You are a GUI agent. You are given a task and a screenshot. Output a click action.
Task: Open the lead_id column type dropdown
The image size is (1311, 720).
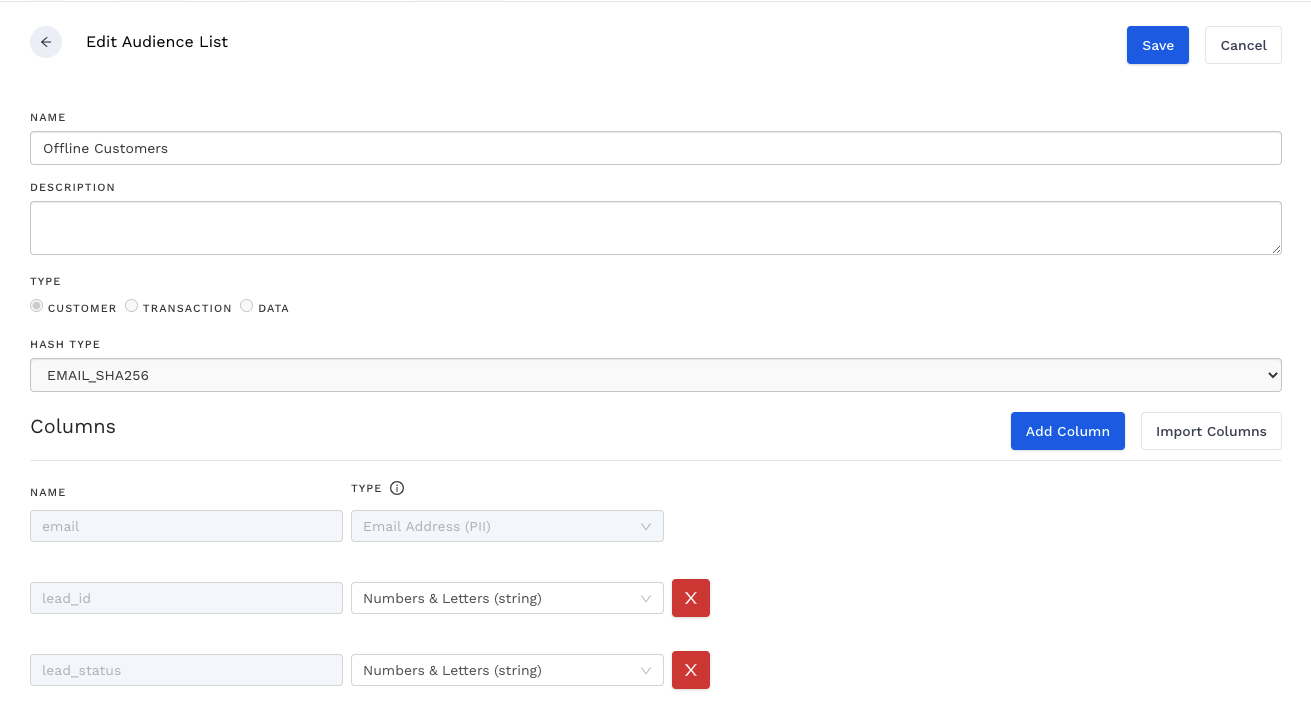(x=506, y=598)
